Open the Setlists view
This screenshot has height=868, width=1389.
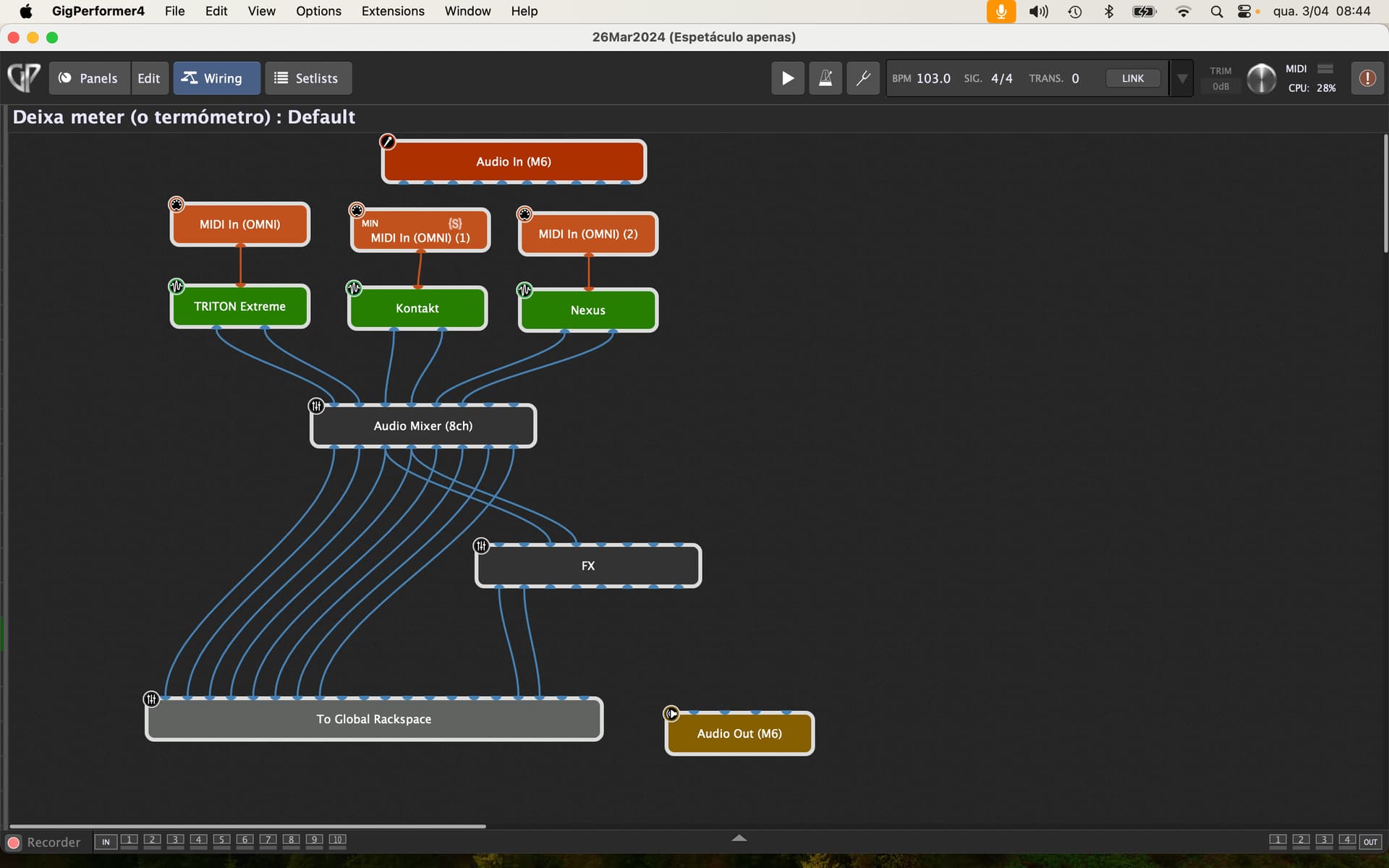(308, 78)
